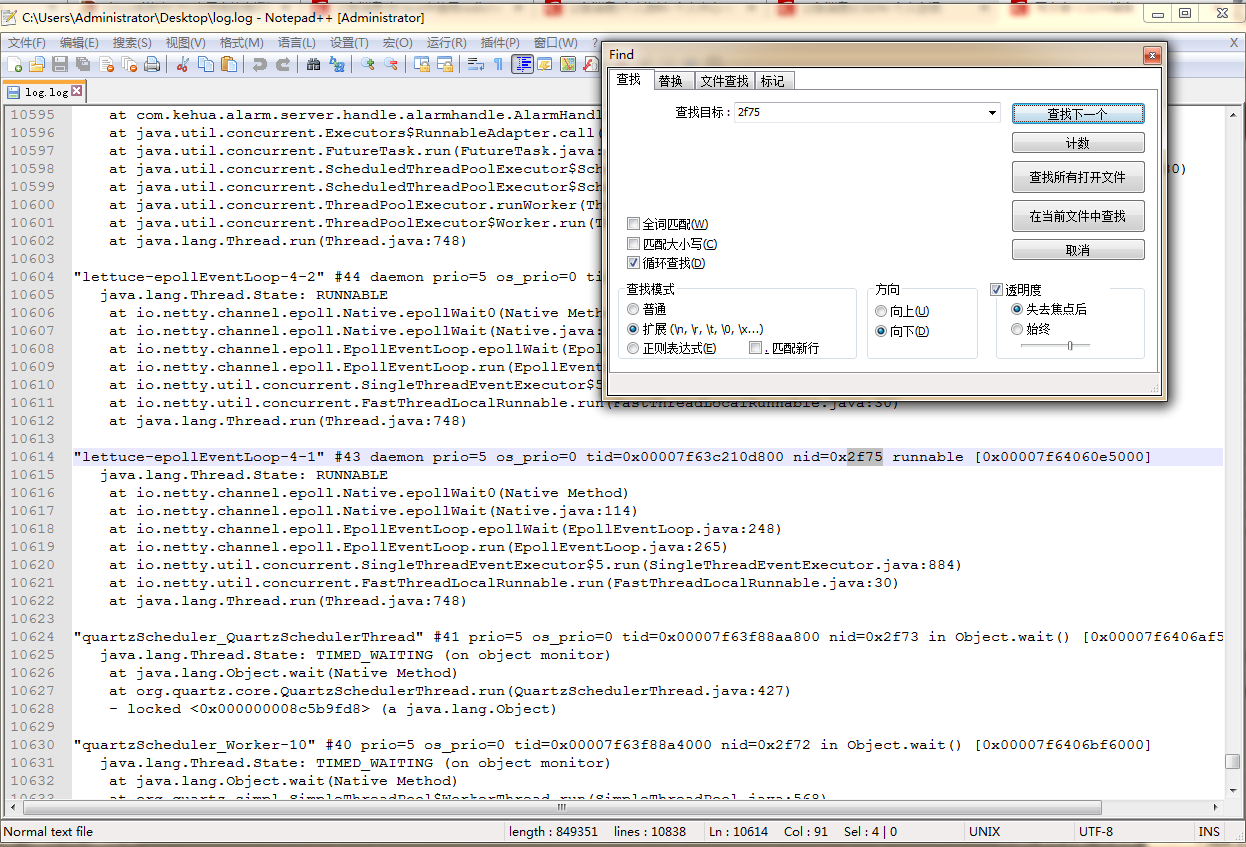The width and height of the screenshot is (1246, 847).
Task: Switch to the 标记 tab
Action: (x=773, y=81)
